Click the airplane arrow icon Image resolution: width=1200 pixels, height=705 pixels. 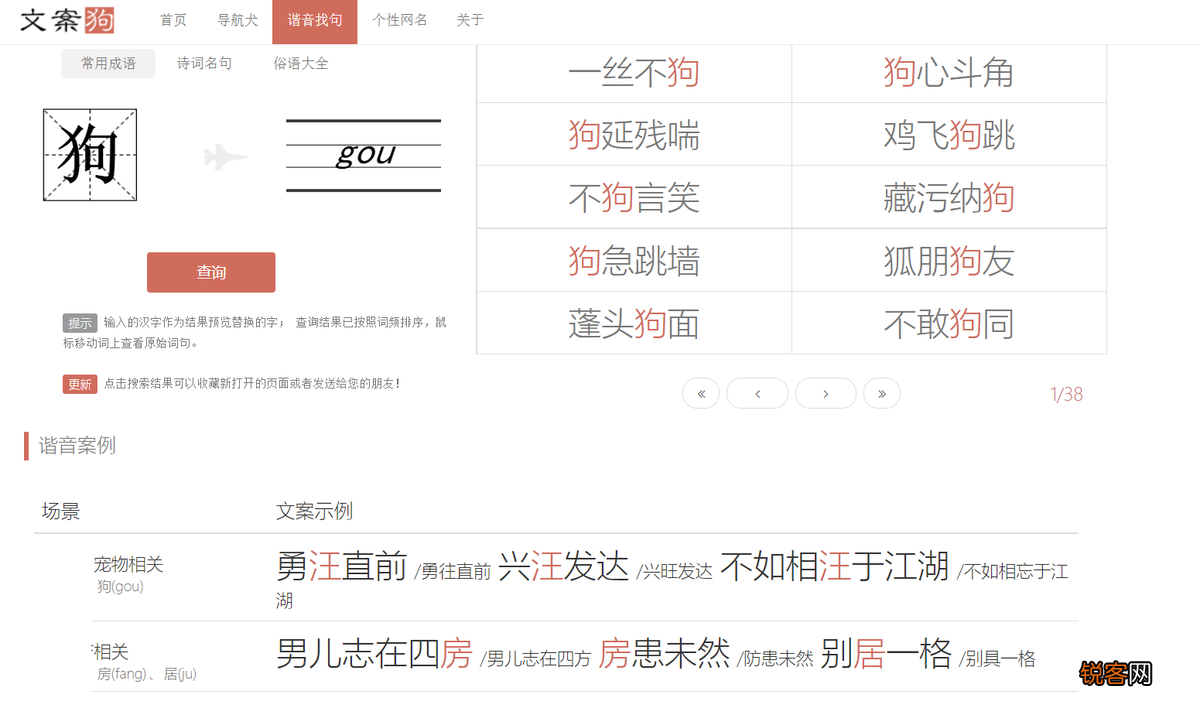pyautogui.click(x=225, y=157)
